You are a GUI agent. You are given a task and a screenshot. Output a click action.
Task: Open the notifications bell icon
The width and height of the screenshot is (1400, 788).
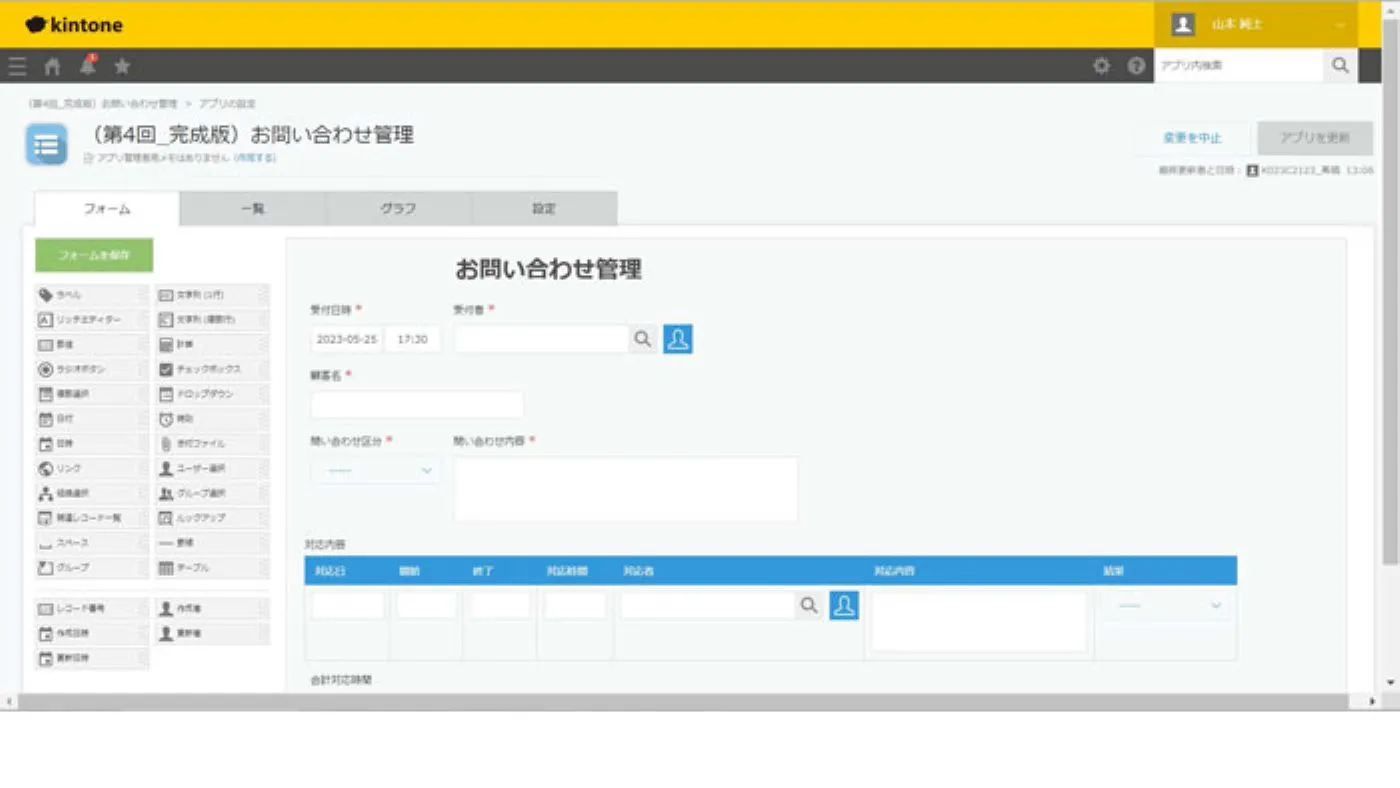tap(88, 66)
